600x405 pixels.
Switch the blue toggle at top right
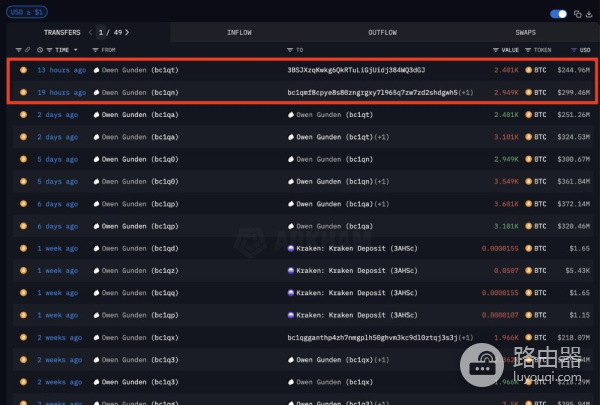pos(558,14)
